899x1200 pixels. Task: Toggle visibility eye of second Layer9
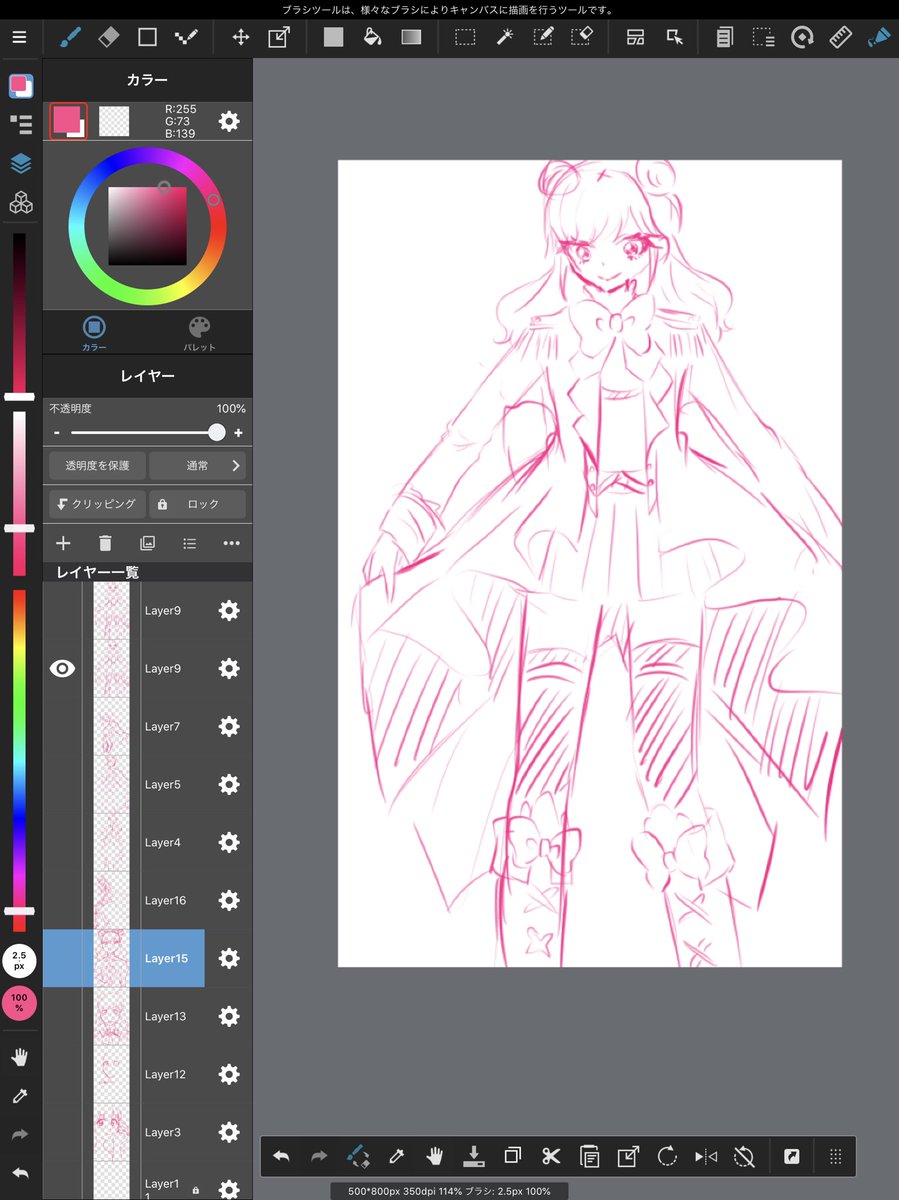coord(62,669)
